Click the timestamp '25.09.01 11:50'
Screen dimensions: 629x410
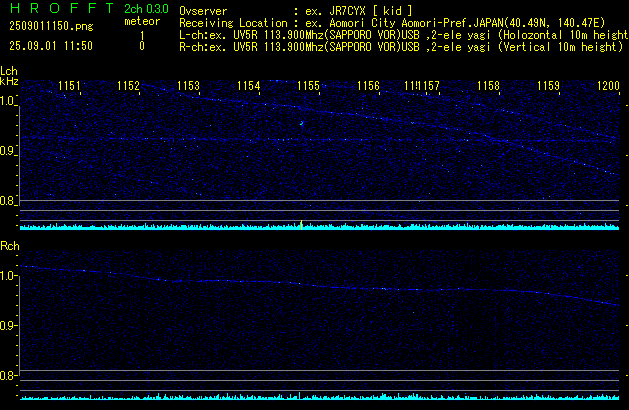(x=51, y=46)
